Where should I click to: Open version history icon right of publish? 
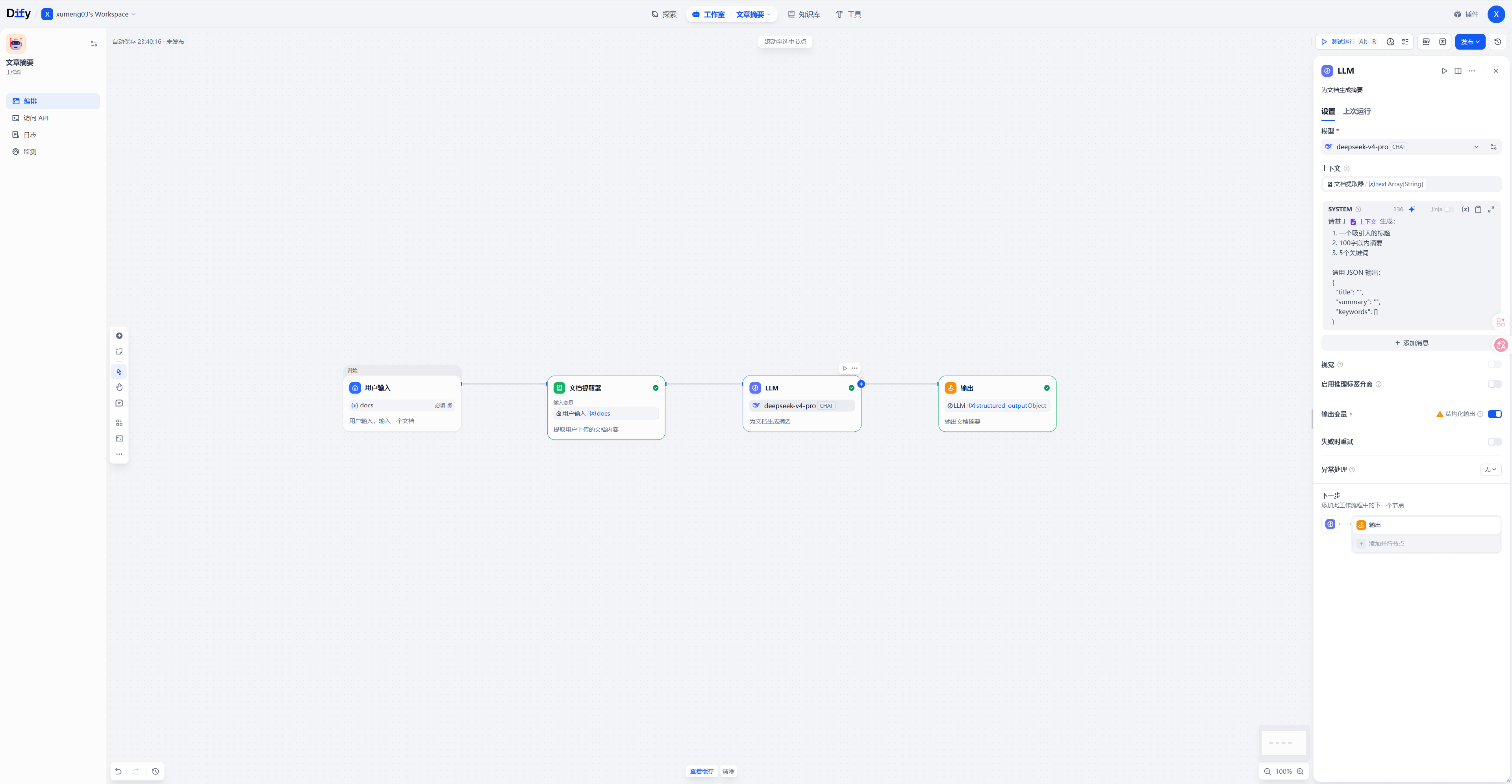(x=1497, y=42)
